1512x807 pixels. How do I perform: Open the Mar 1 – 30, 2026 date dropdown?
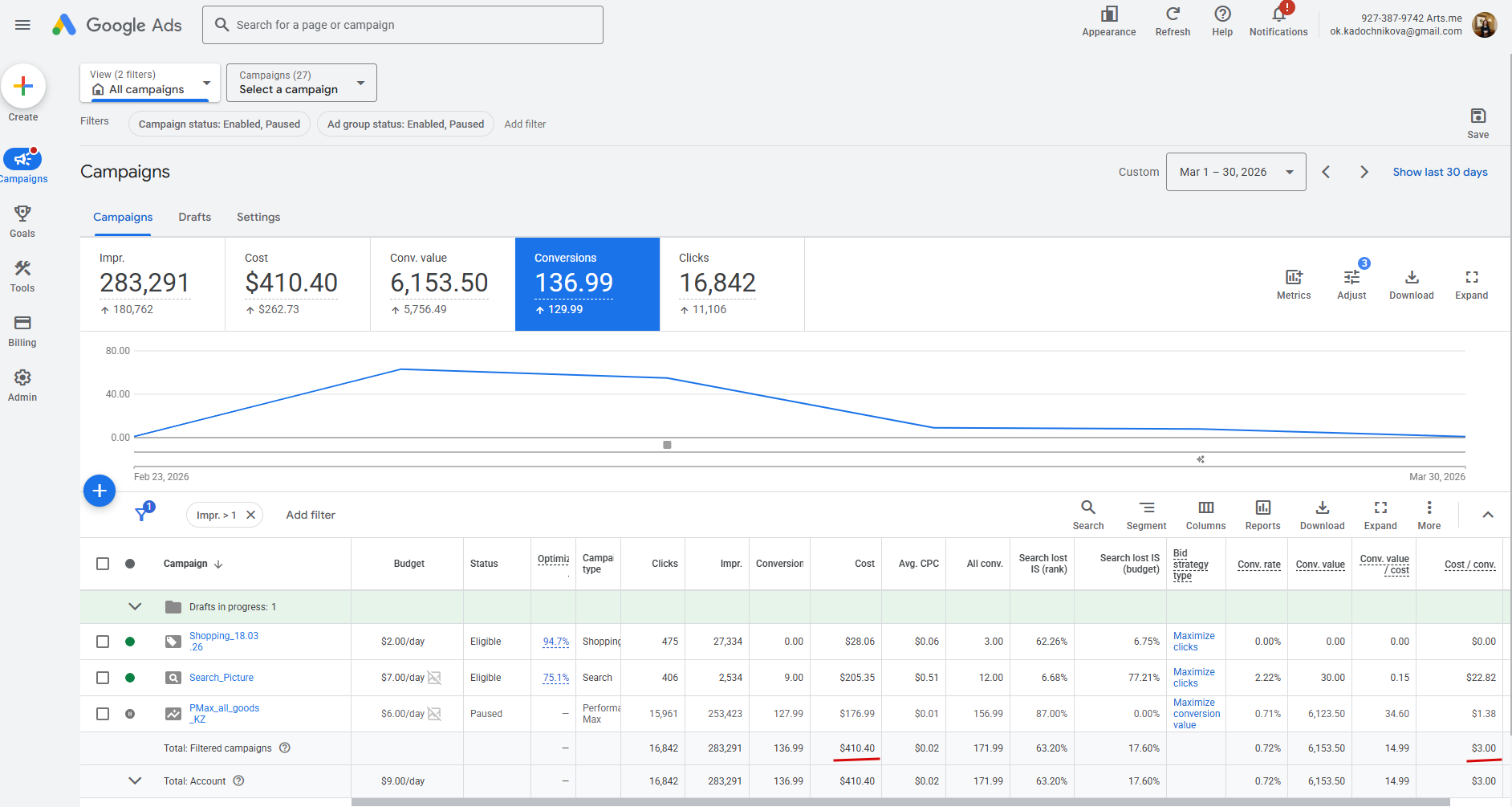(x=1236, y=172)
